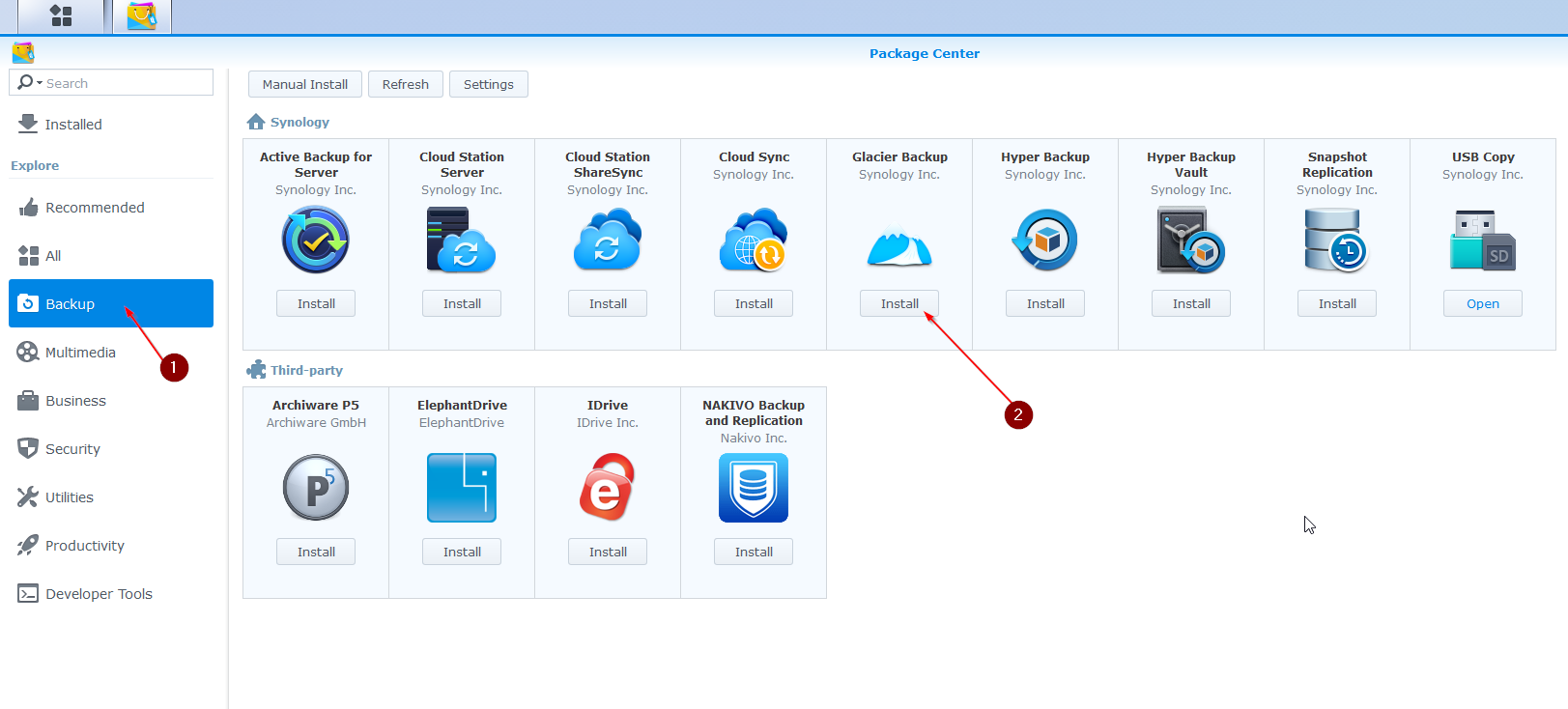The width and height of the screenshot is (1568, 709).
Task: Expand the search filter dropdown arrow
Action: 40,83
